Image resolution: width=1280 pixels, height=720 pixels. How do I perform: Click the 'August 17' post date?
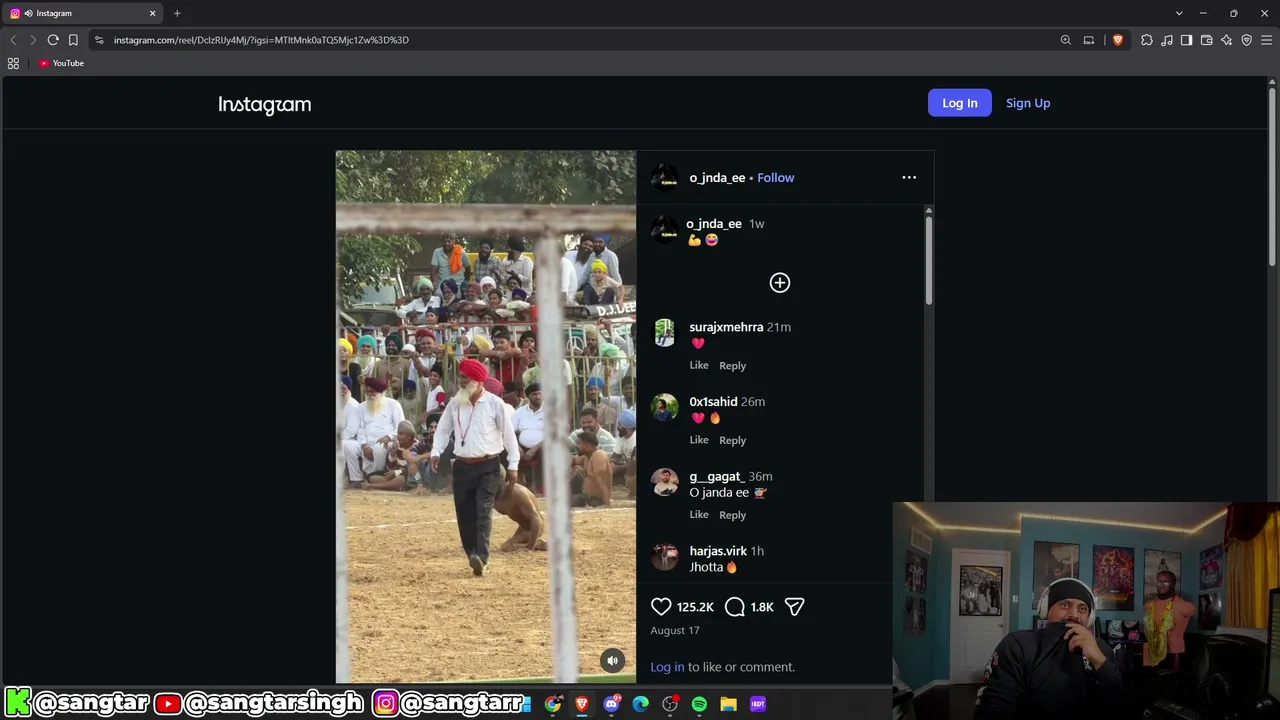click(675, 631)
